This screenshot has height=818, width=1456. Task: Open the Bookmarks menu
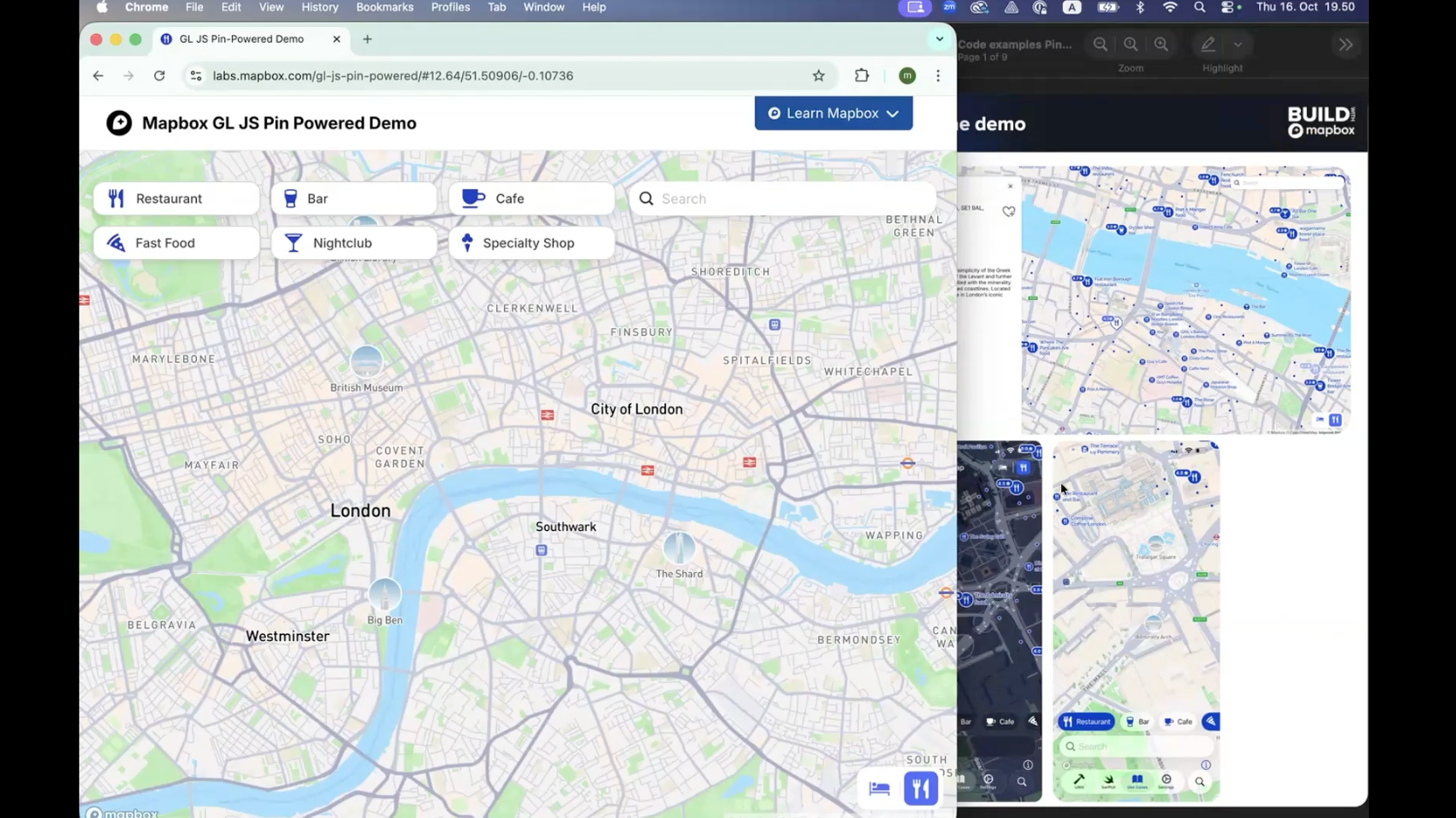384,7
